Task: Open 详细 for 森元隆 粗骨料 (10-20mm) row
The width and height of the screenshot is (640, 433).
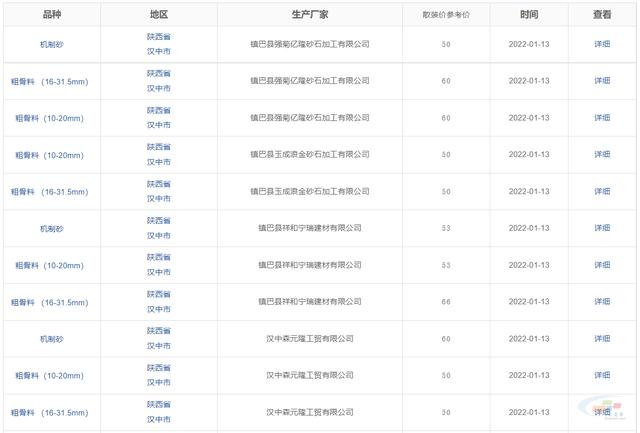Action: [602, 375]
